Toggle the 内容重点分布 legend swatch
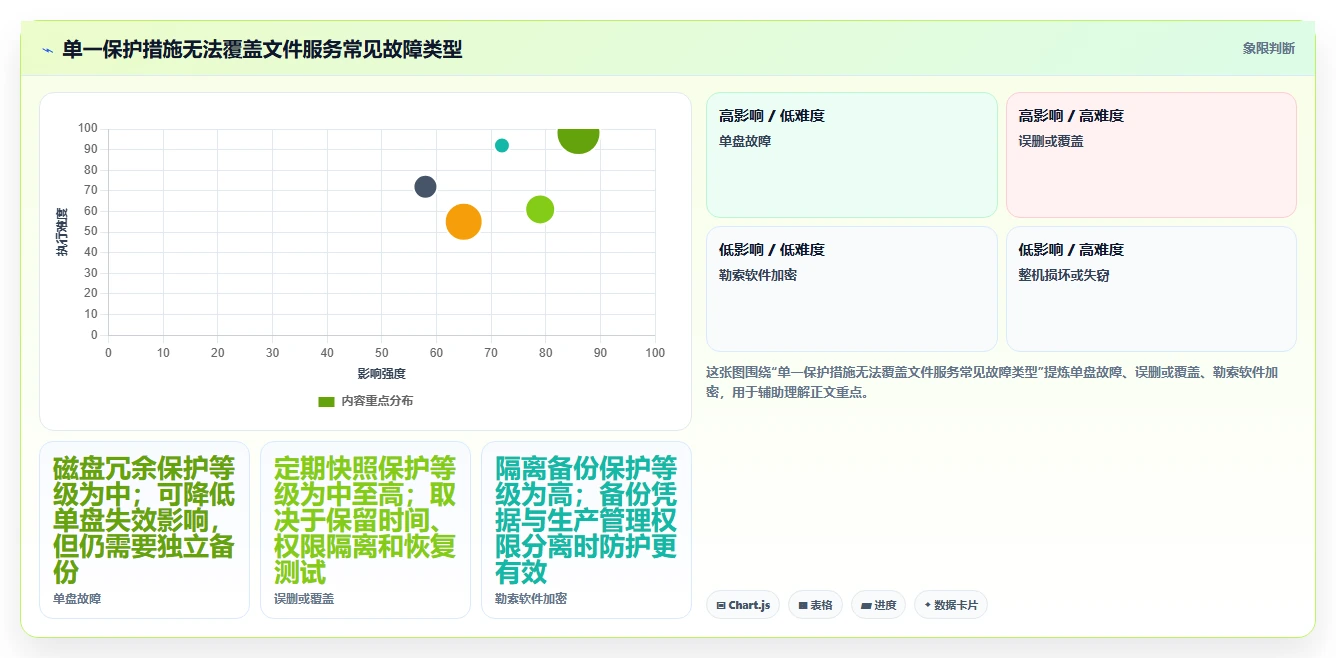 click(x=326, y=401)
